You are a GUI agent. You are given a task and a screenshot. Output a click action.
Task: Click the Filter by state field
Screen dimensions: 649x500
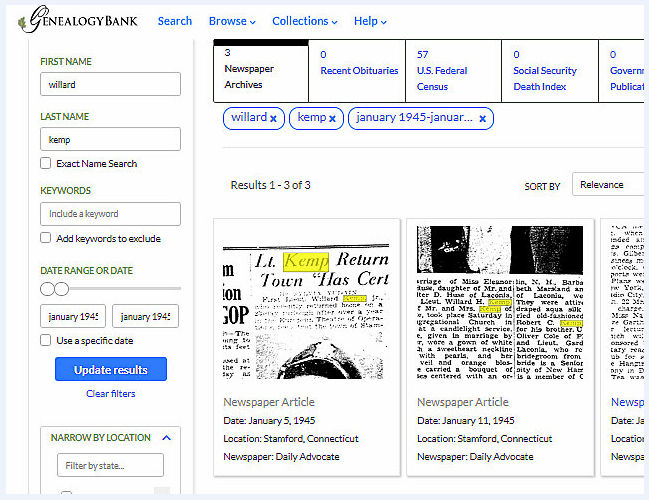point(111,465)
